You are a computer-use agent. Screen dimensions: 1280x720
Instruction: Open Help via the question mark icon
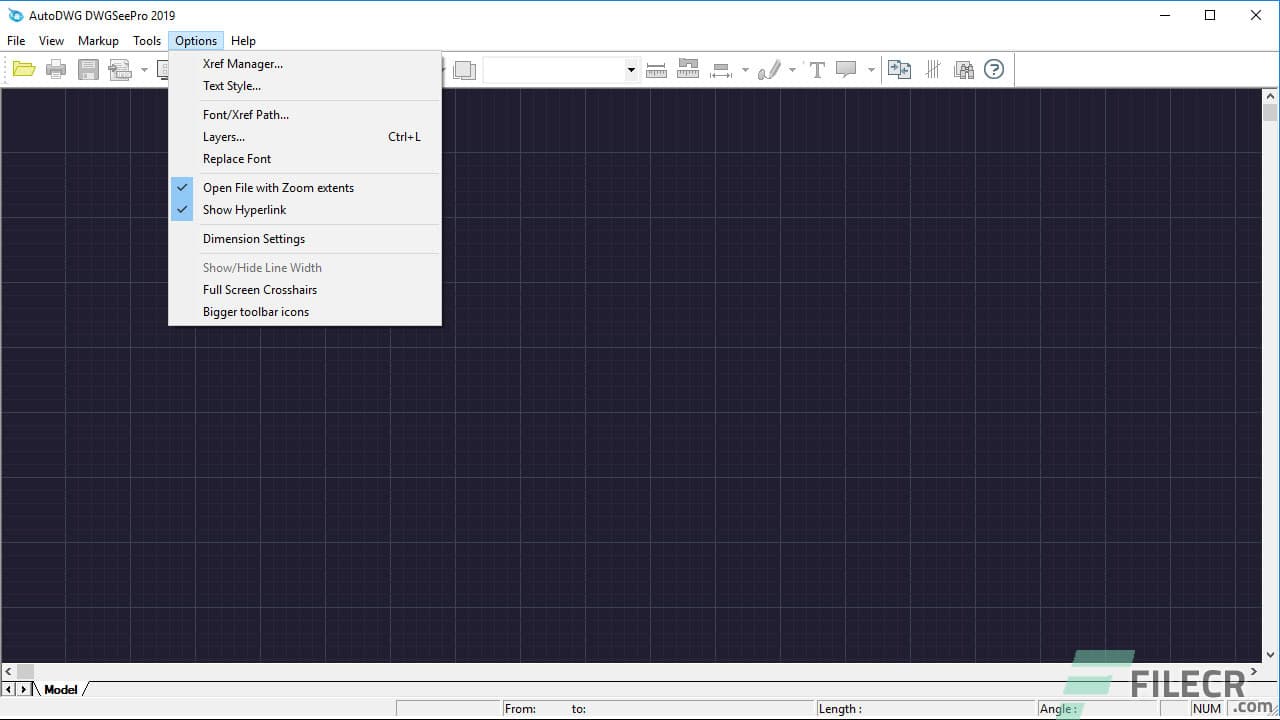pos(994,69)
